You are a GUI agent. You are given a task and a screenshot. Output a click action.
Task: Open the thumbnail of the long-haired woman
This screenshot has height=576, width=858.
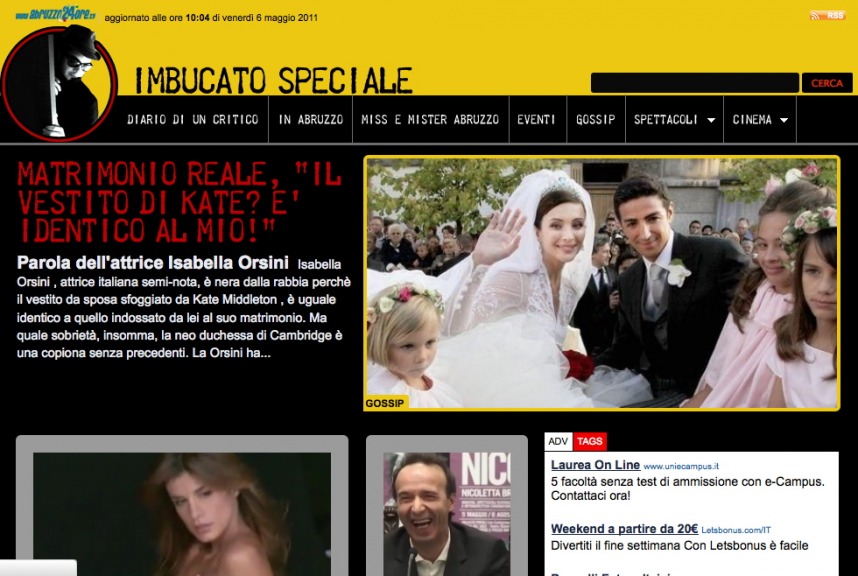(x=182, y=514)
